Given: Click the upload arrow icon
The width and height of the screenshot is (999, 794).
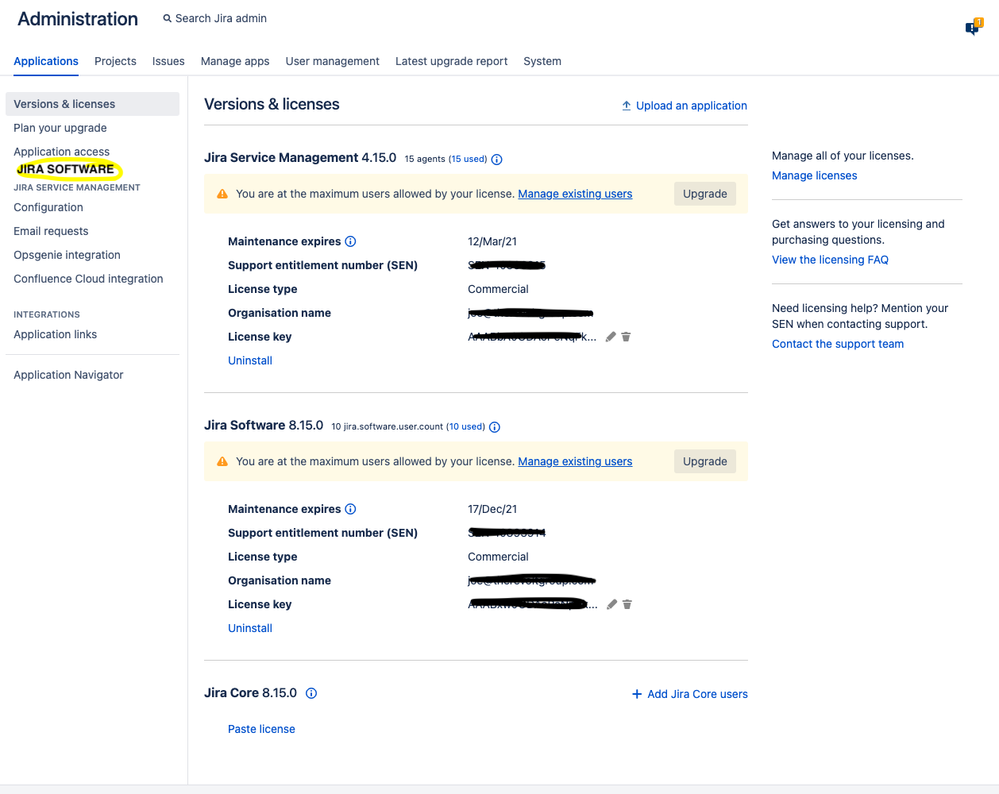Looking at the screenshot, I should 626,106.
